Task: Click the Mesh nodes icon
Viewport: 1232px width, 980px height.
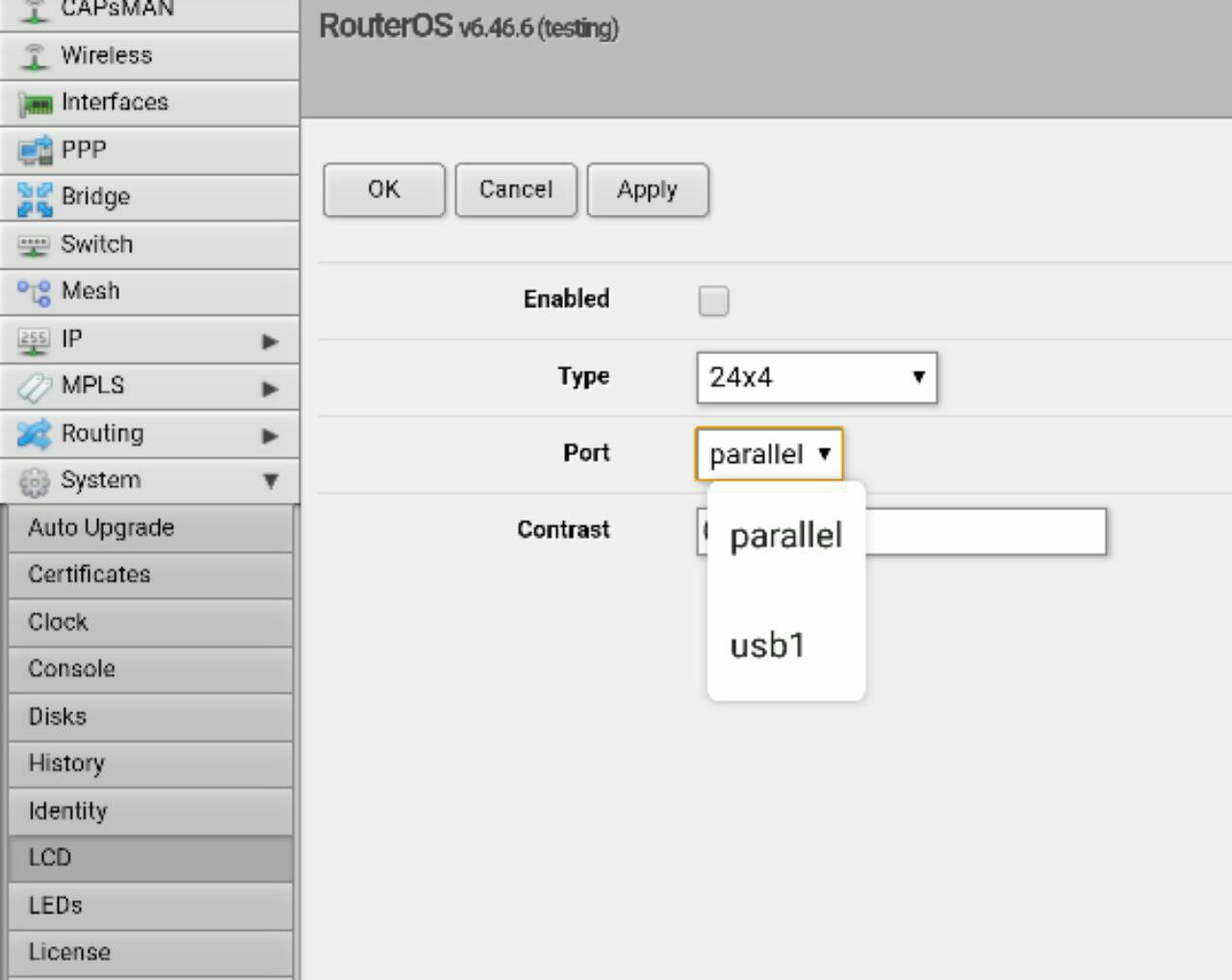Action: 35,292
